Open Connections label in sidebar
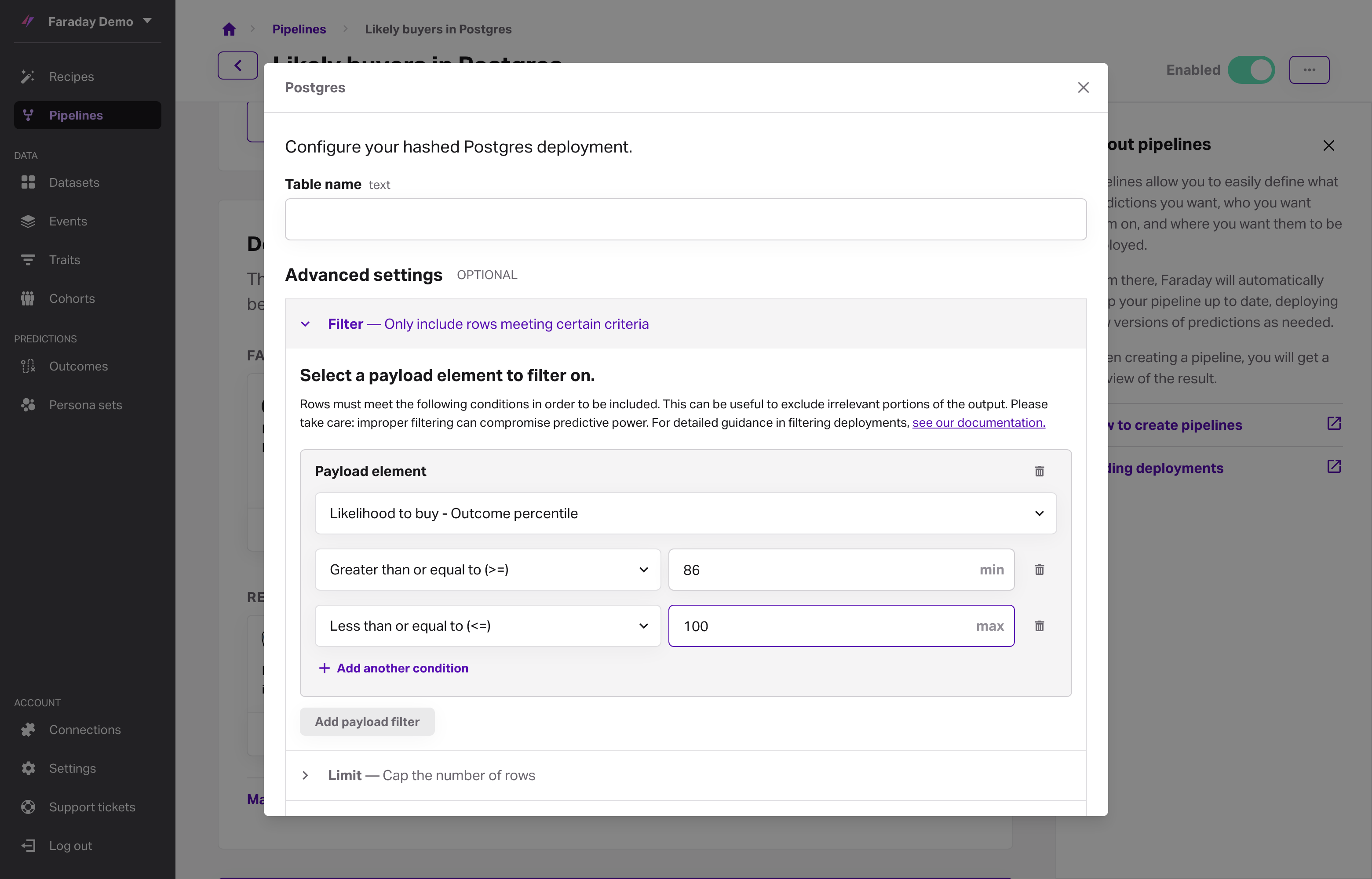 click(x=85, y=730)
